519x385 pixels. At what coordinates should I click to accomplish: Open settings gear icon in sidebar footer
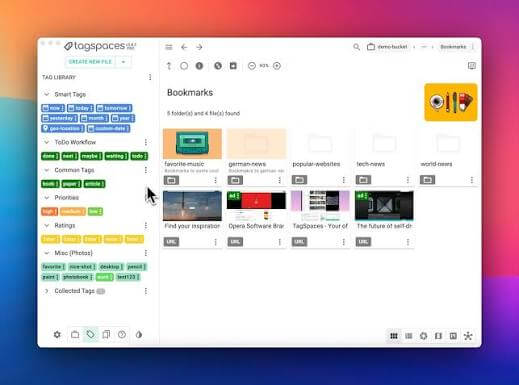point(57,334)
